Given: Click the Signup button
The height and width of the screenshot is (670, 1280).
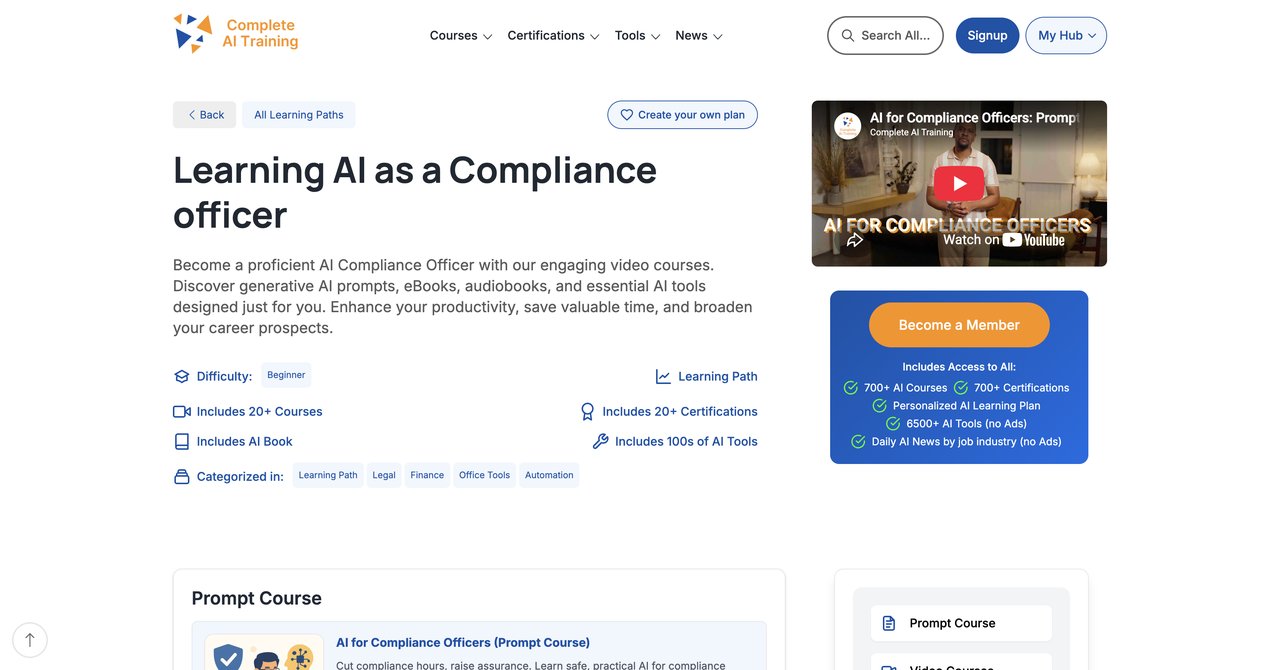Looking at the screenshot, I should [987, 35].
